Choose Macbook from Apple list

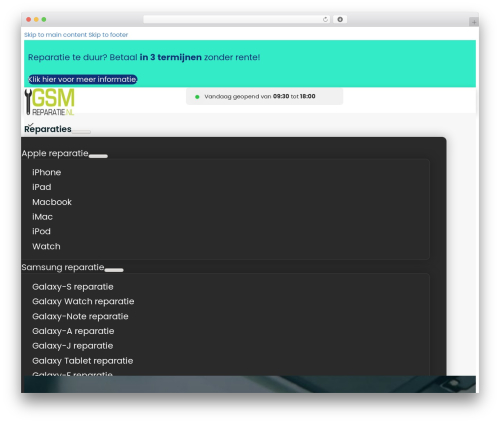(x=52, y=202)
